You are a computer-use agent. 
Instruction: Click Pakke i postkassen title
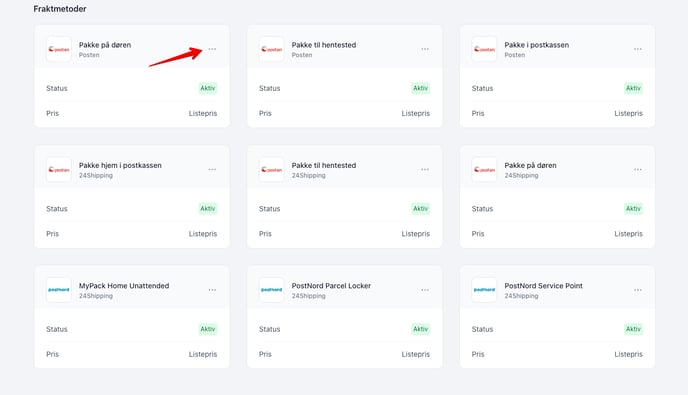(537, 45)
